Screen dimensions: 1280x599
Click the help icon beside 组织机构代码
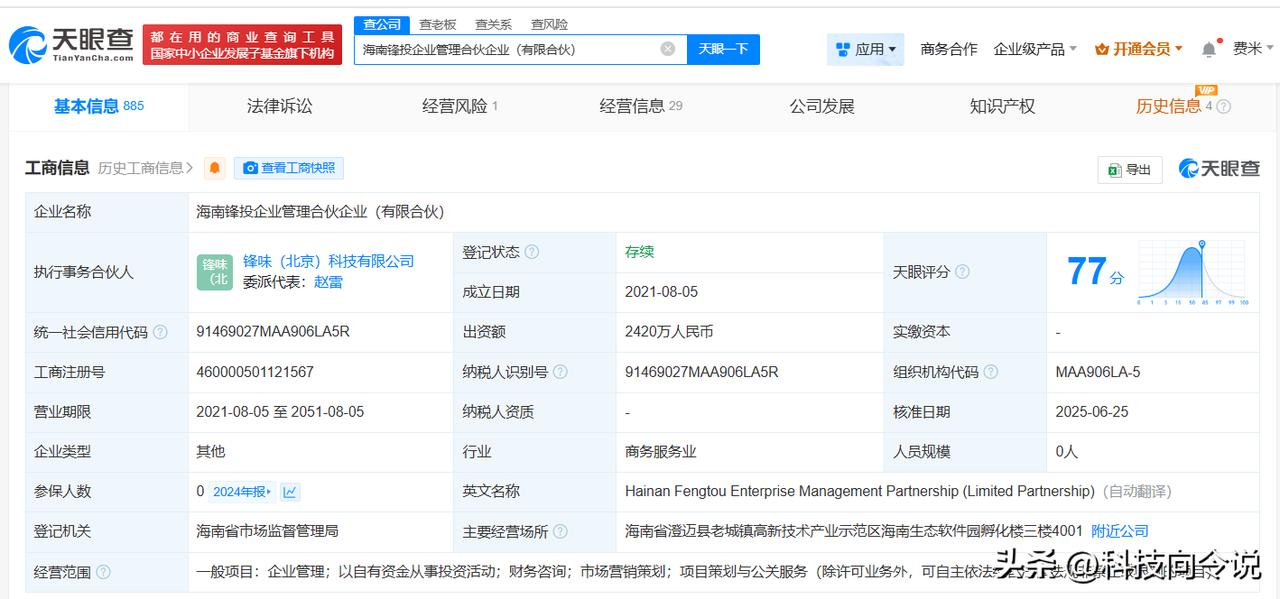[990, 372]
